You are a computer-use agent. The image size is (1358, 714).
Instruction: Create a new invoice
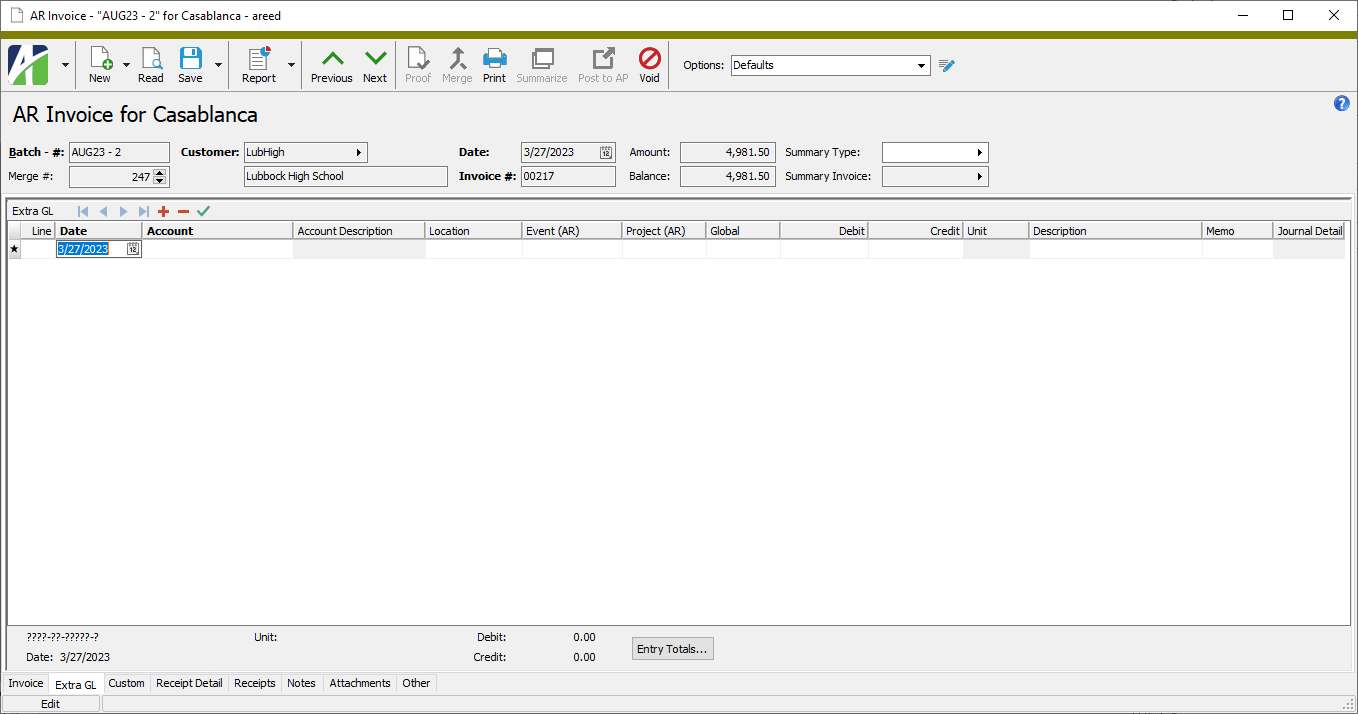click(100, 62)
